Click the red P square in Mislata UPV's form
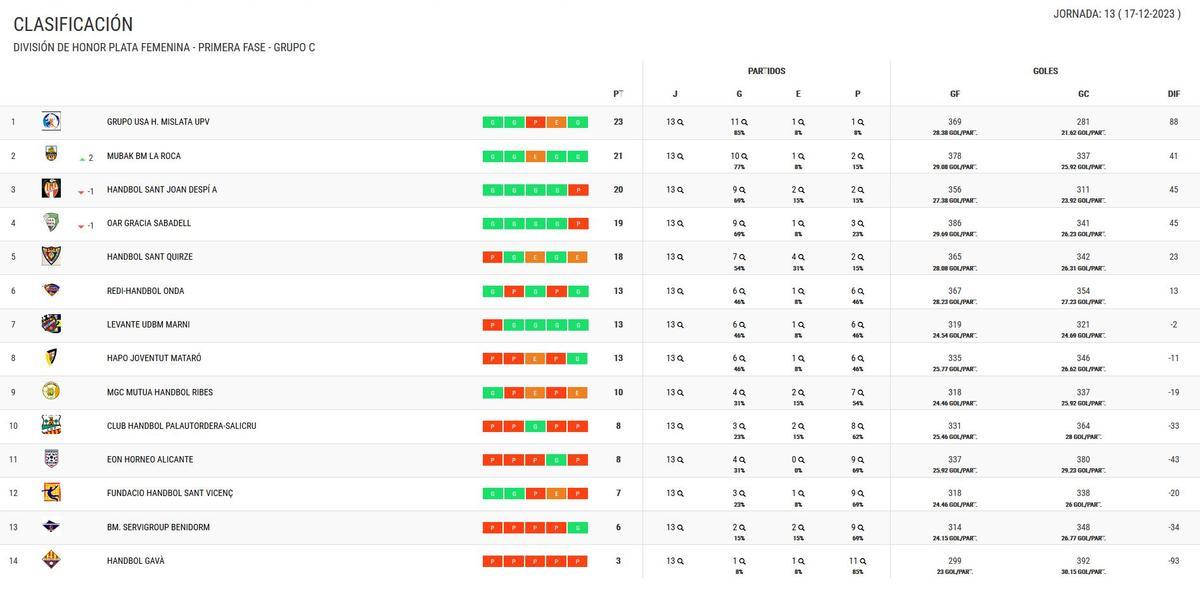The height and width of the screenshot is (591, 1200). point(535,122)
